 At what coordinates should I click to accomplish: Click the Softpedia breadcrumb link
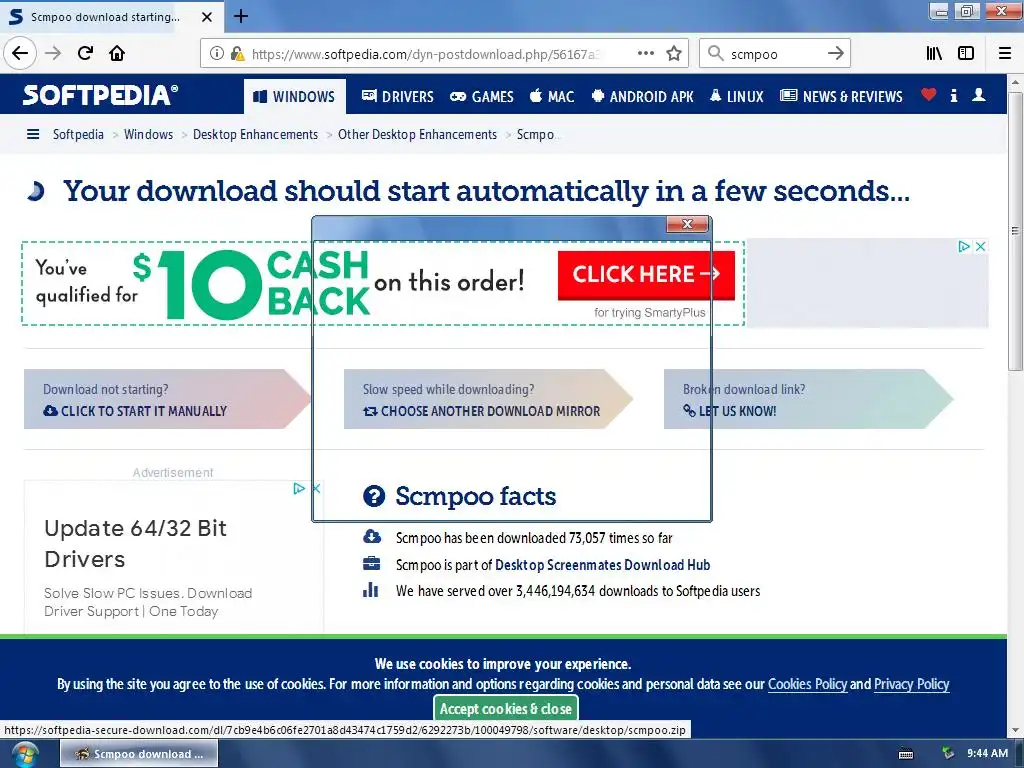78,135
